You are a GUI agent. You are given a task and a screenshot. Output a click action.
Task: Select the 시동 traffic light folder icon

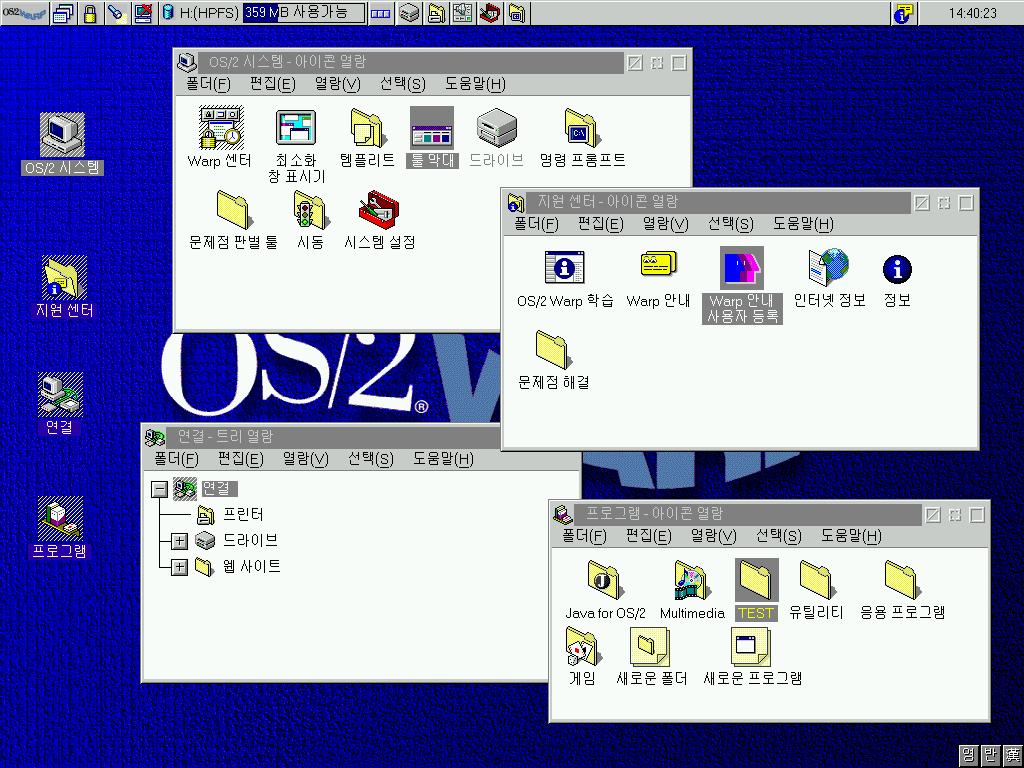pos(310,219)
